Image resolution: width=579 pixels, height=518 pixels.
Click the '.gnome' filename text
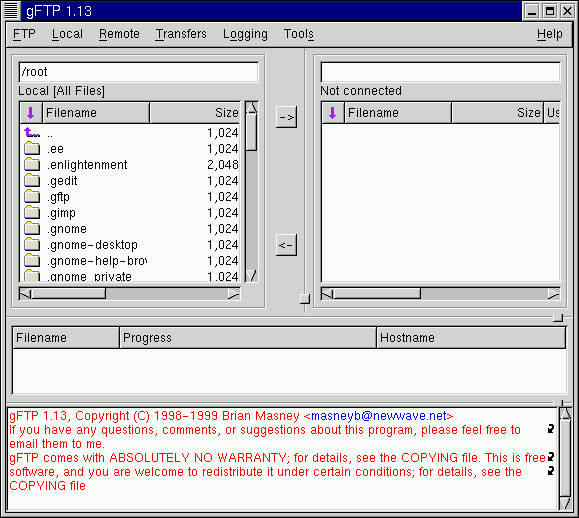click(x=67, y=229)
